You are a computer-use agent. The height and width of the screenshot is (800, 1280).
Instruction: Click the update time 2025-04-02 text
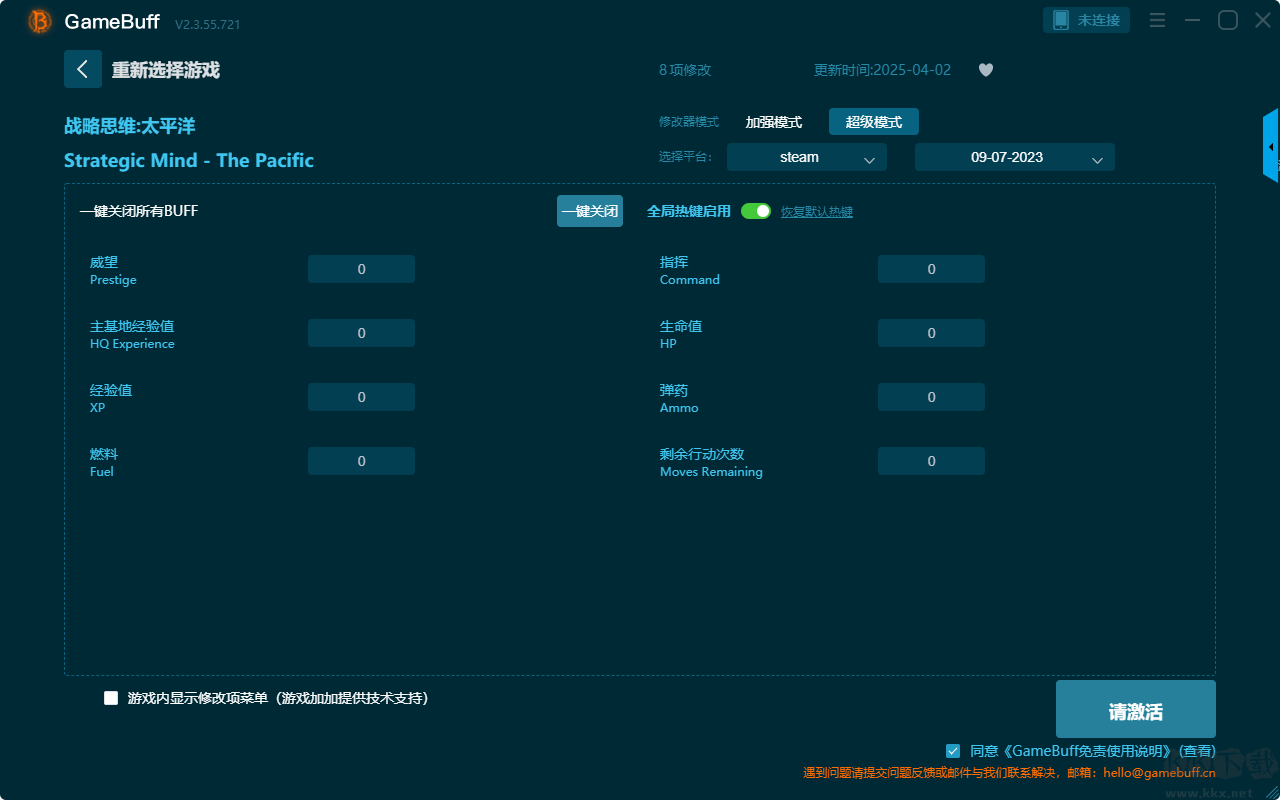[883, 70]
